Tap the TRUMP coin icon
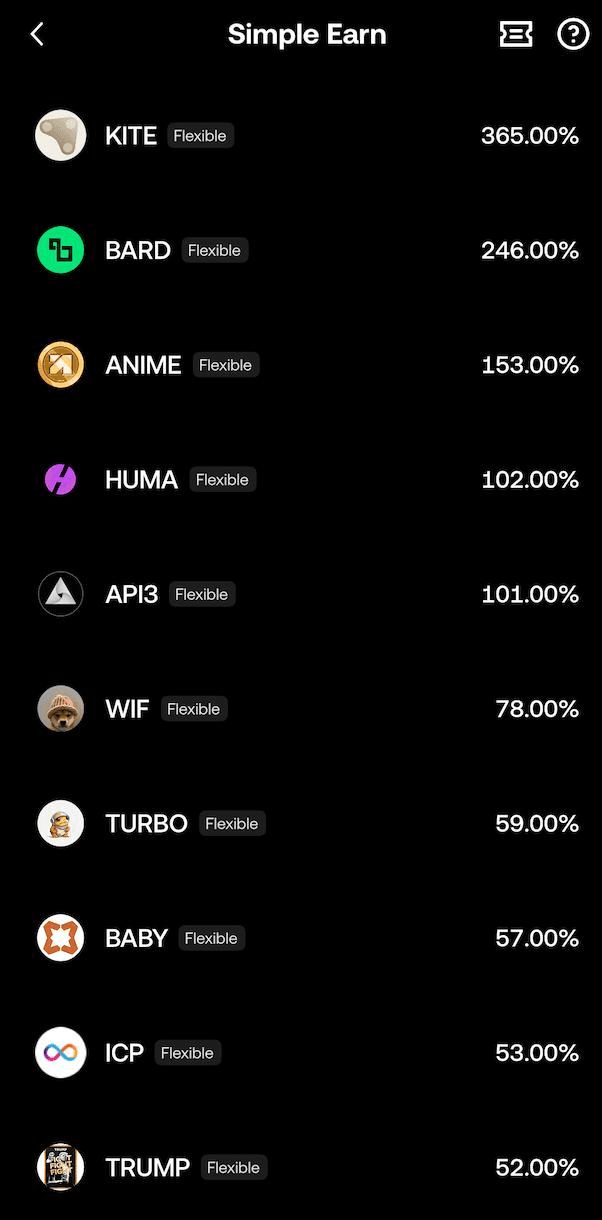602x1220 pixels. (60, 1167)
